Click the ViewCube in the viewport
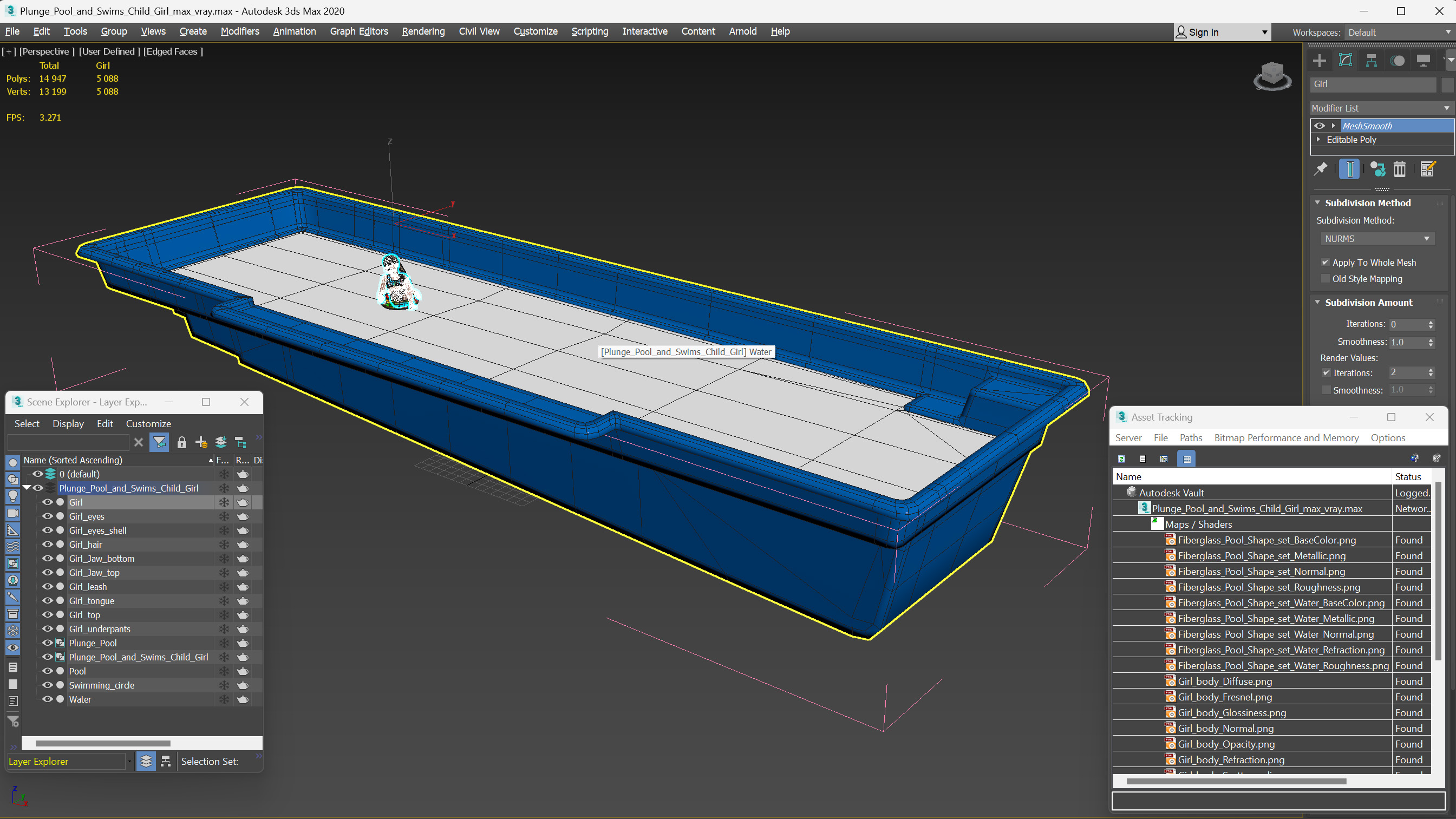This screenshot has width=1456, height=819. (x=1272, y=76)
